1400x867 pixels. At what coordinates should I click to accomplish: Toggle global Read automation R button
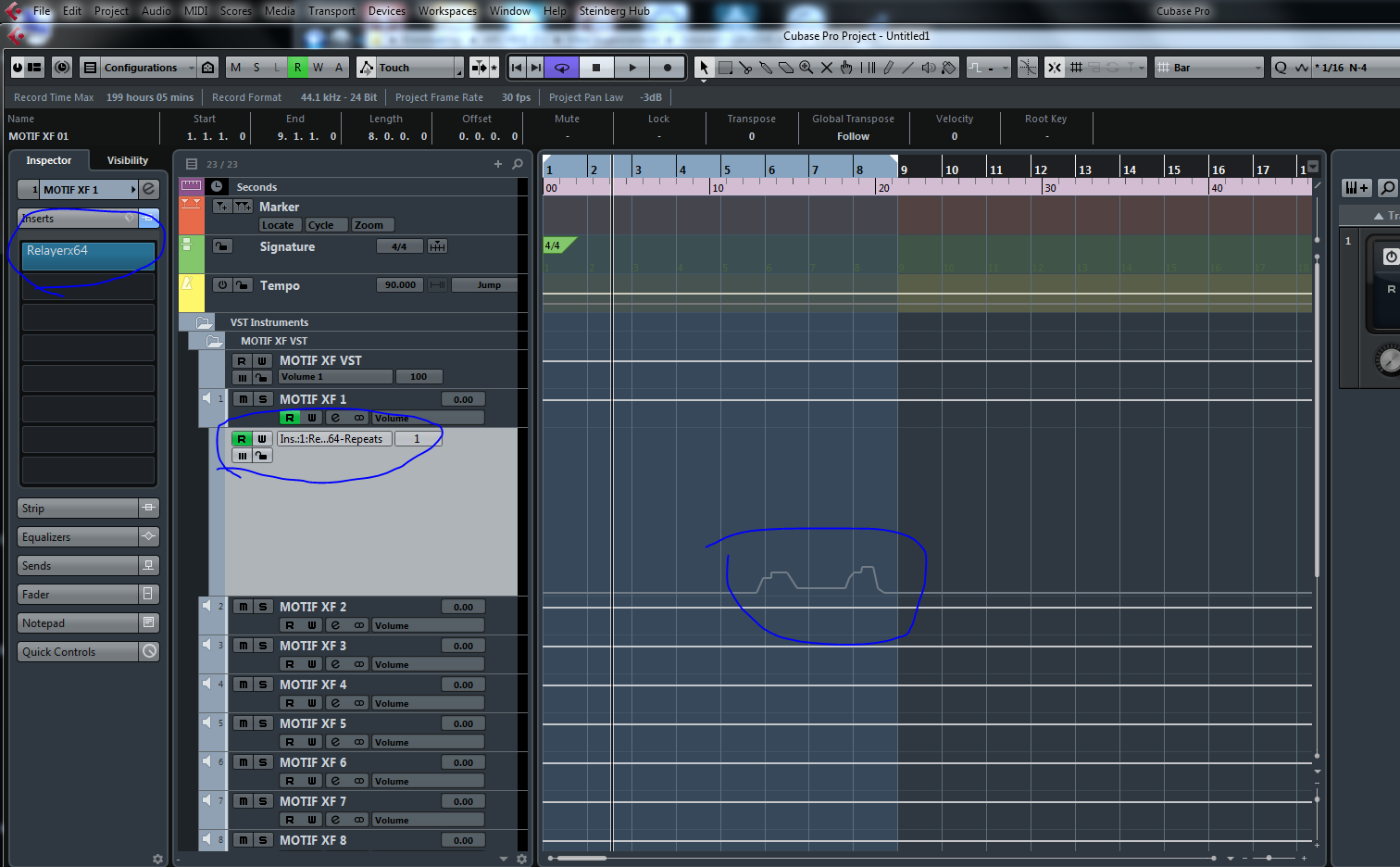[x=297, y=68]
